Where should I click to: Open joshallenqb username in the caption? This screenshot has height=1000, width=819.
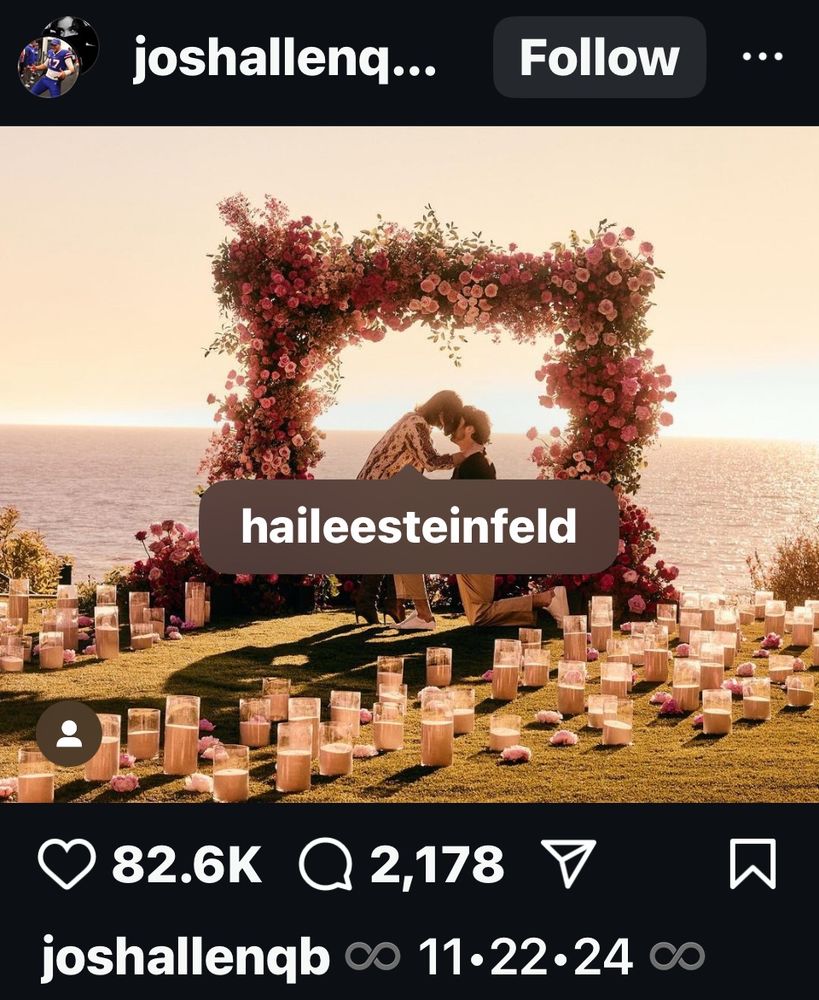click(x=186, y=959)
